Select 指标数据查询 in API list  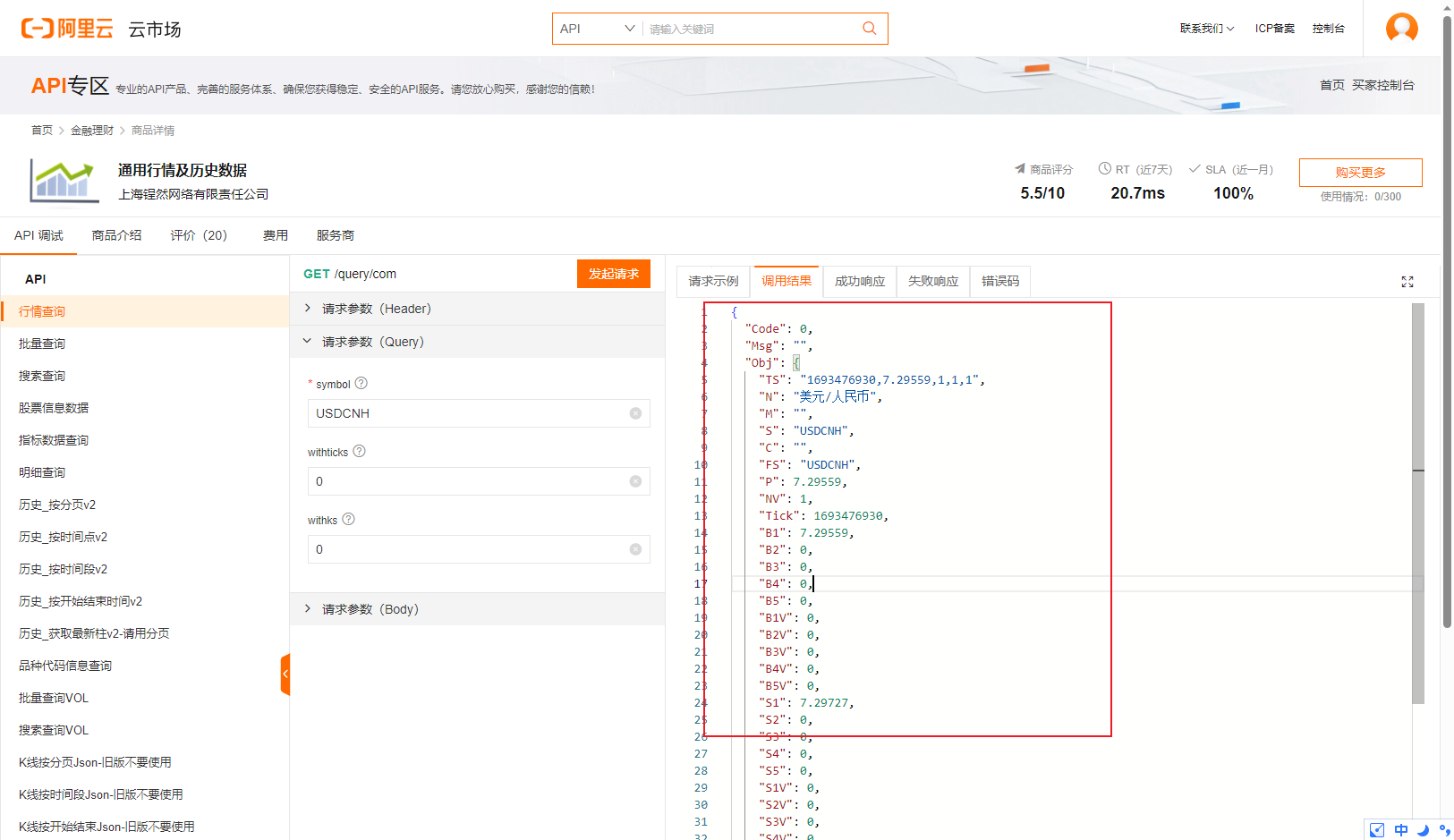[x=144, y=440]
